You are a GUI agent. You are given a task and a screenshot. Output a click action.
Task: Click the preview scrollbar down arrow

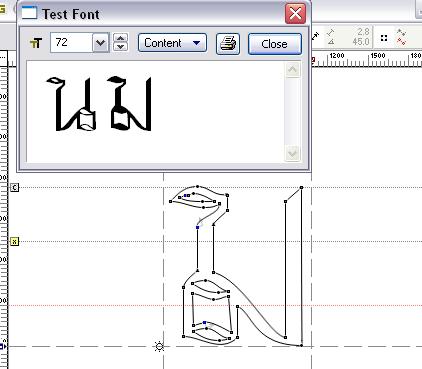pyautogui.click(x=292, y=153)
